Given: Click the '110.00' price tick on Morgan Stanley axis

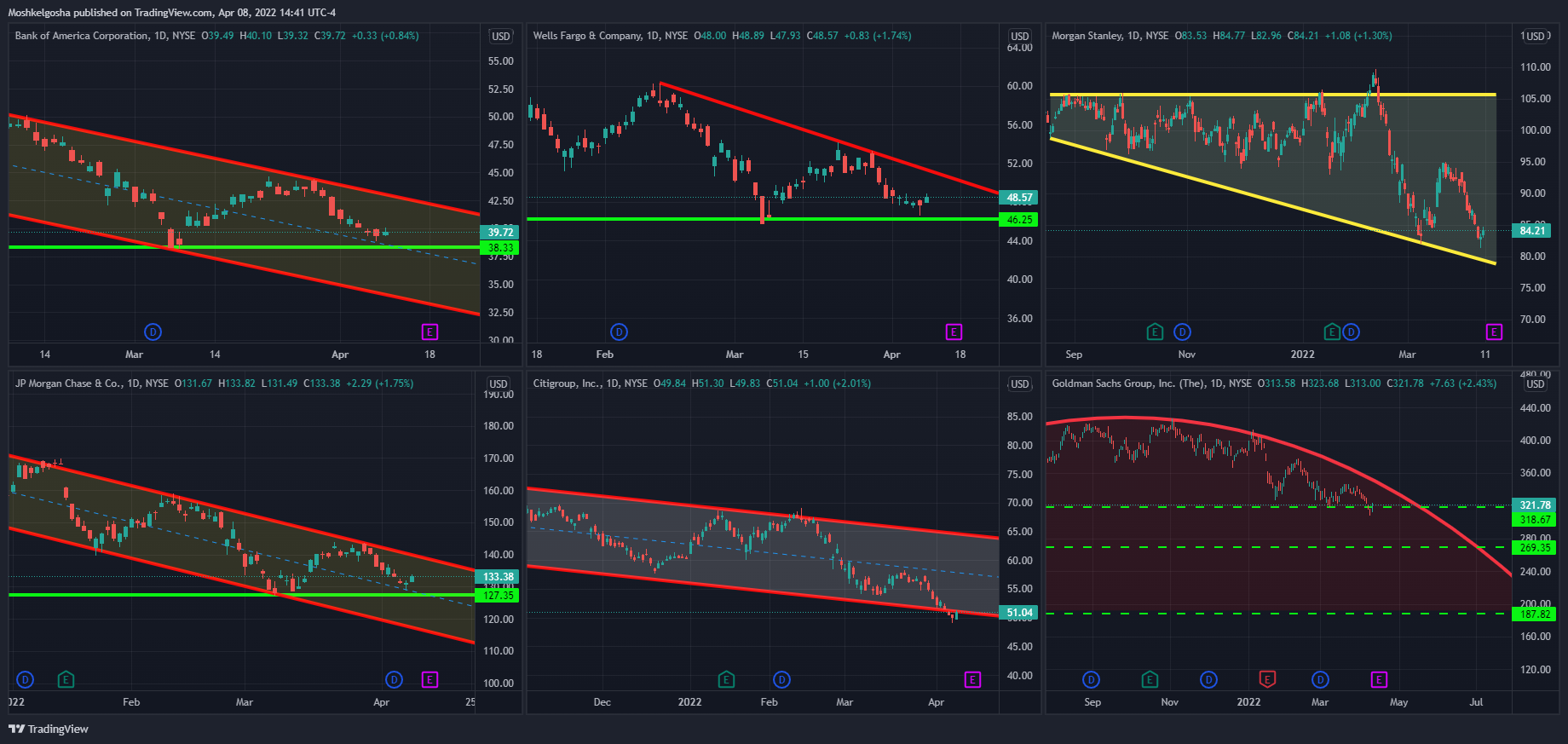Looking at the screenshot, I should click(1535, 67).
